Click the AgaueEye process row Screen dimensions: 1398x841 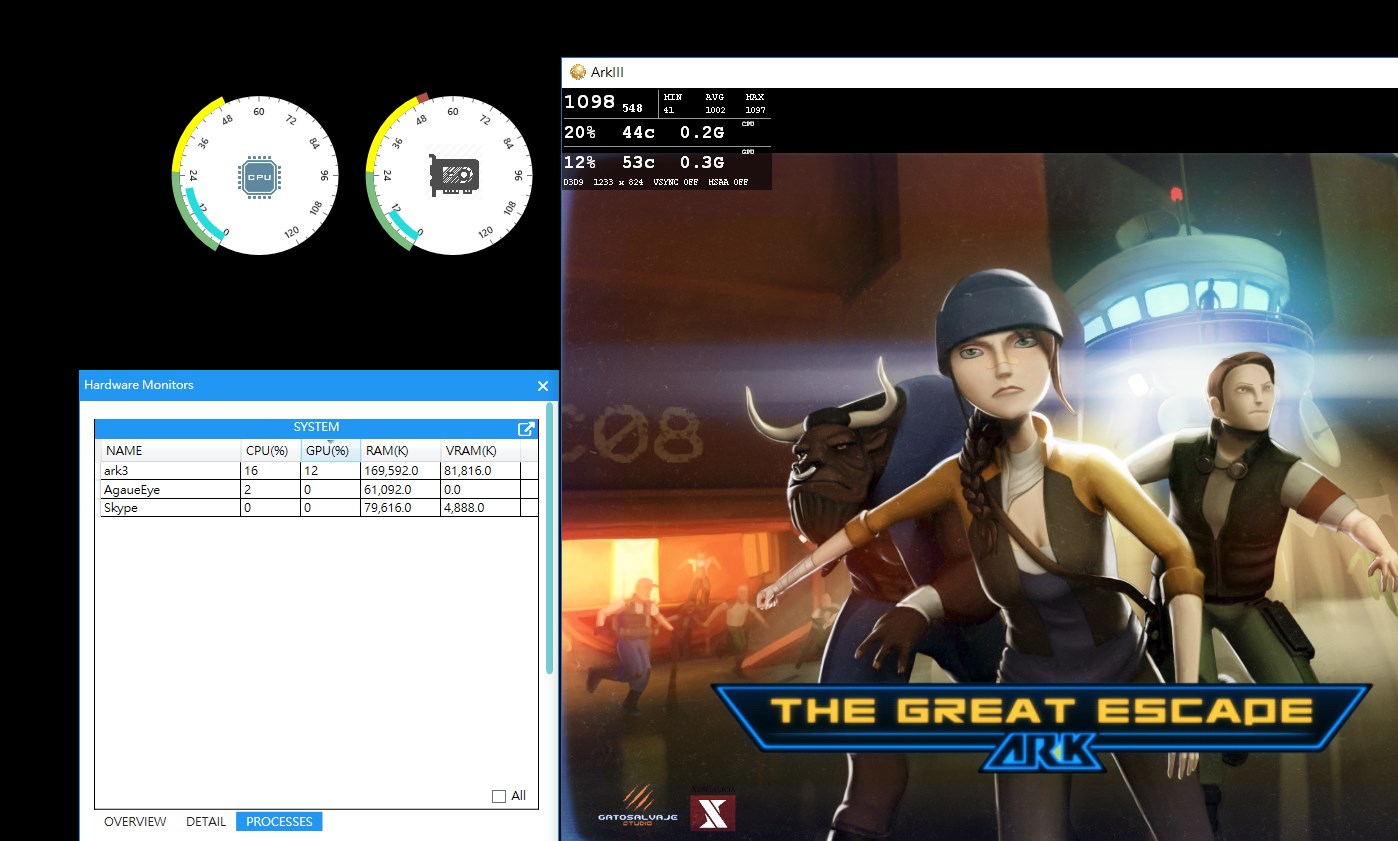tap(170, 490)
